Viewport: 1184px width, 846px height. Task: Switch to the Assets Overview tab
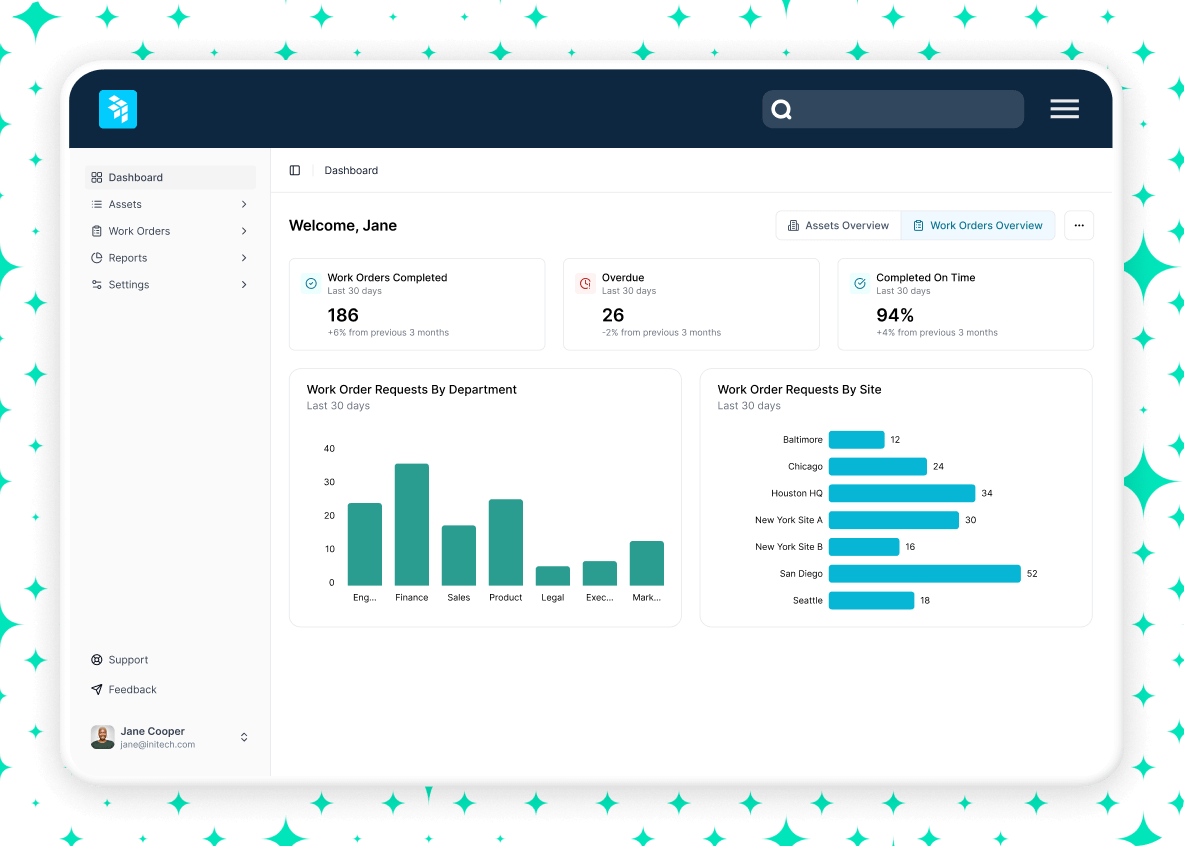(x=838, y=226)
